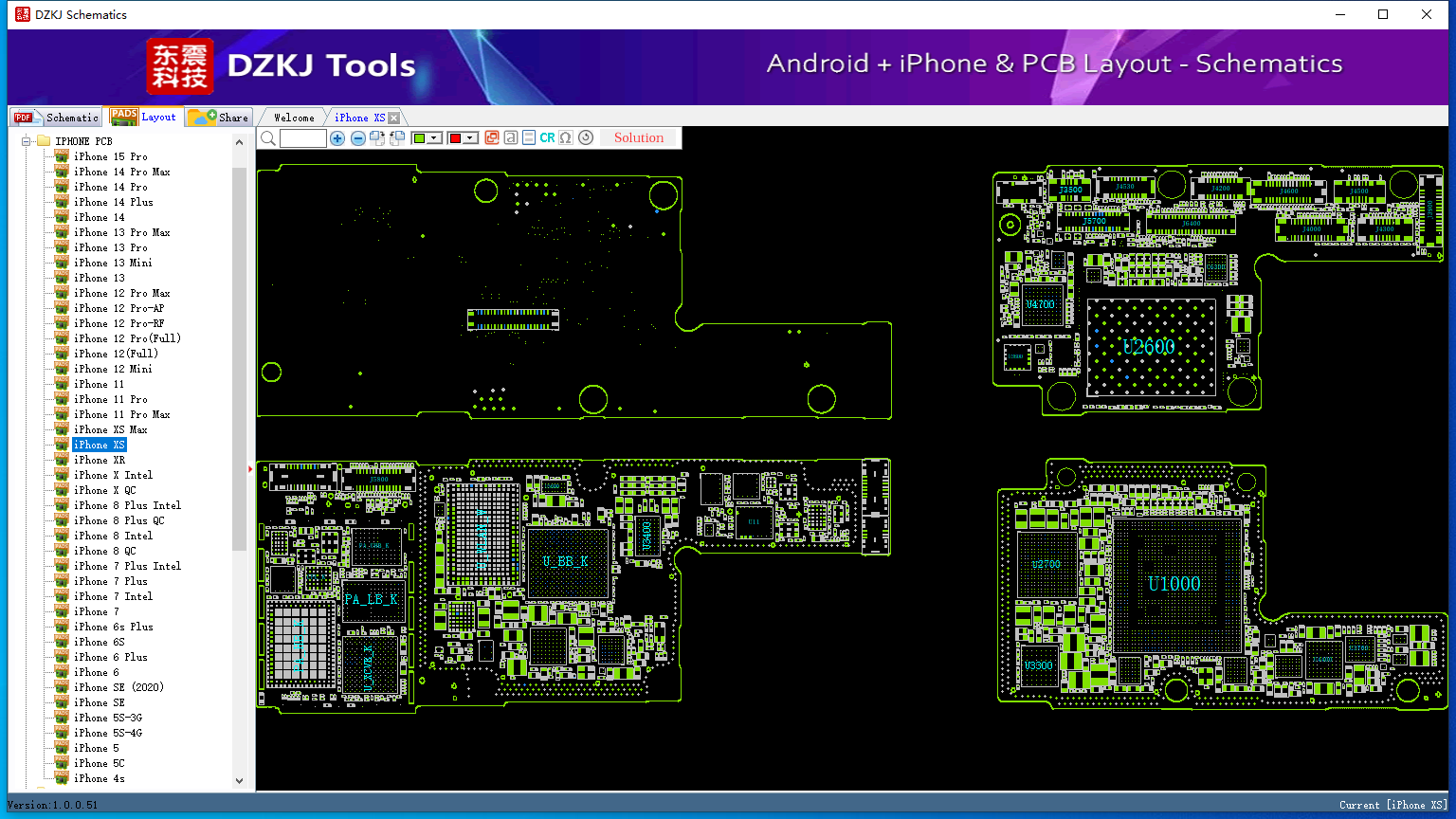Click the DZKJ Schematics app icon in title bar
This screenshot has height=819, width=1456.
pos(23,14)
